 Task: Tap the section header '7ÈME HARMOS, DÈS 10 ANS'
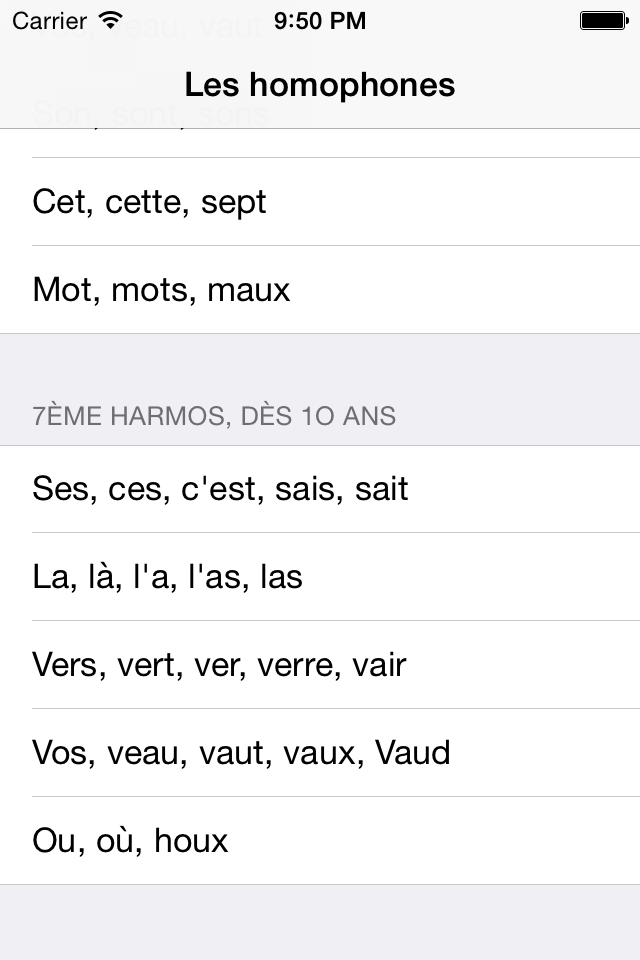[x=214, y=415]
